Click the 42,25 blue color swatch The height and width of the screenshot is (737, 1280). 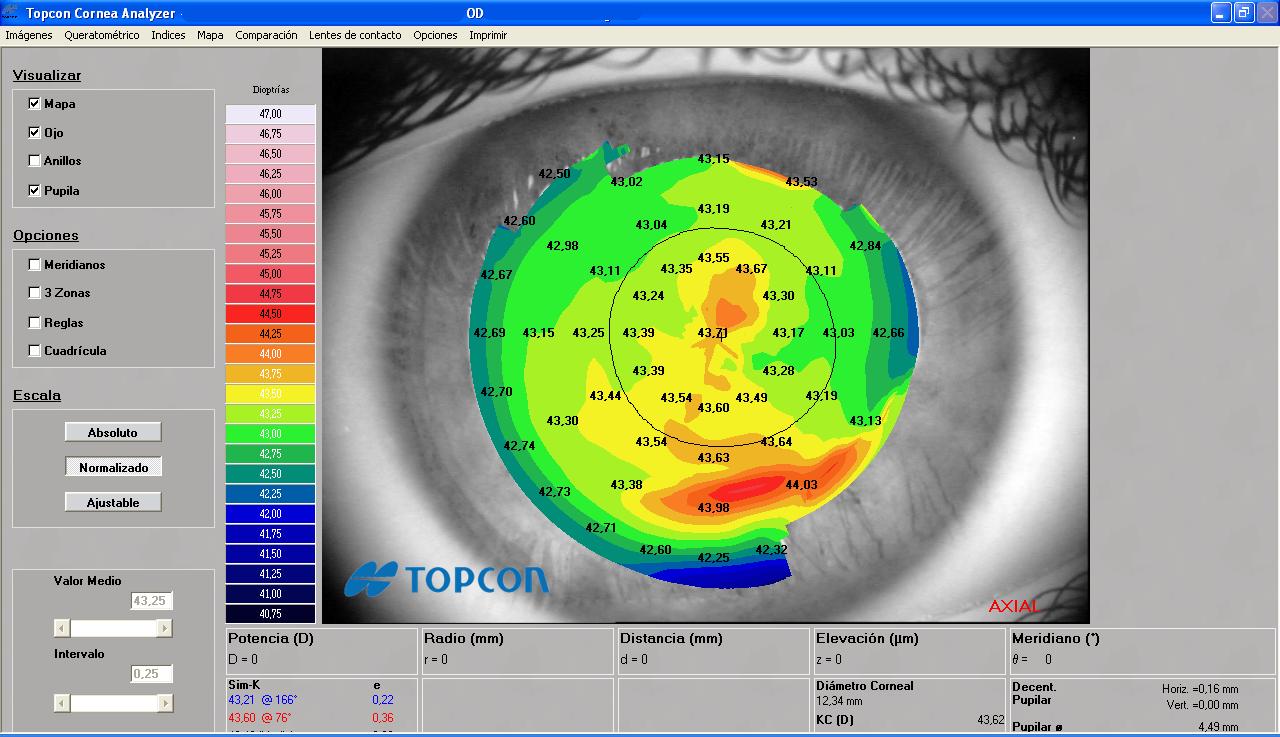(270, 494)
